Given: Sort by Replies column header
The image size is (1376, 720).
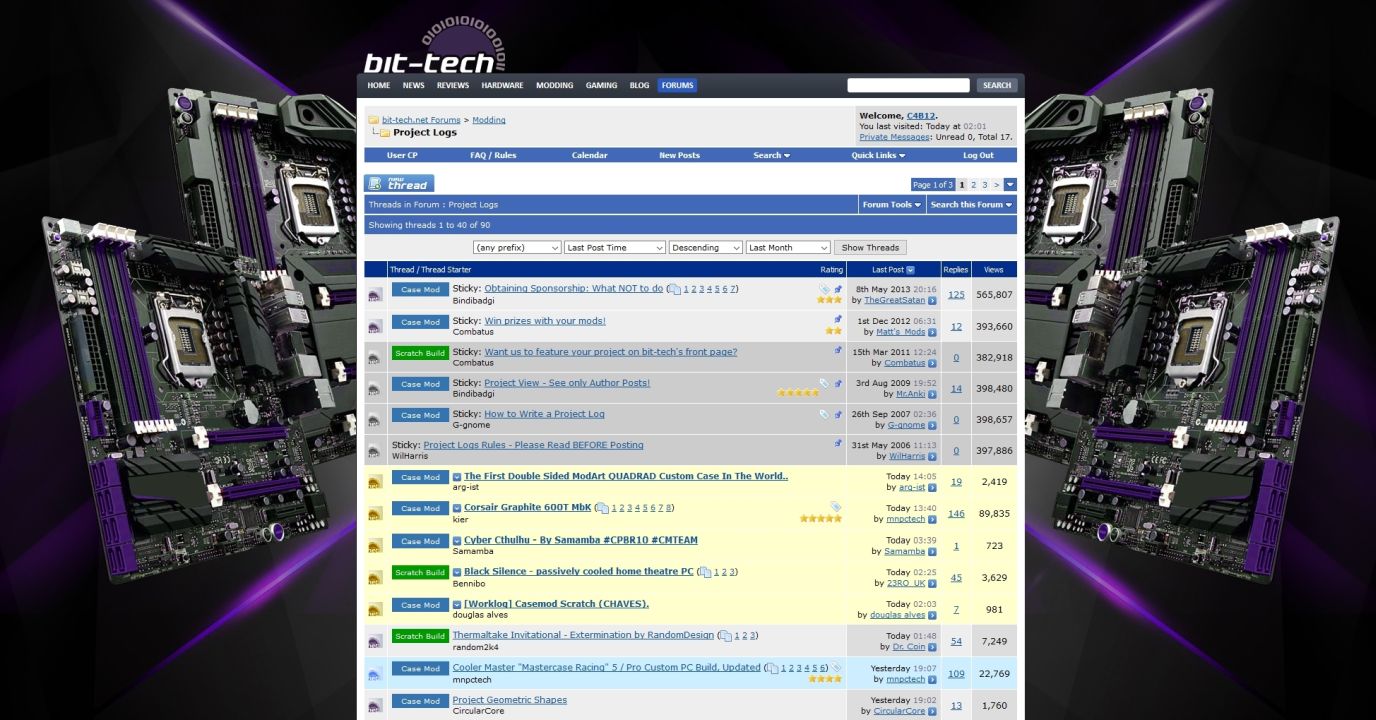Looking at the screenshot, I should click(956, 270).
